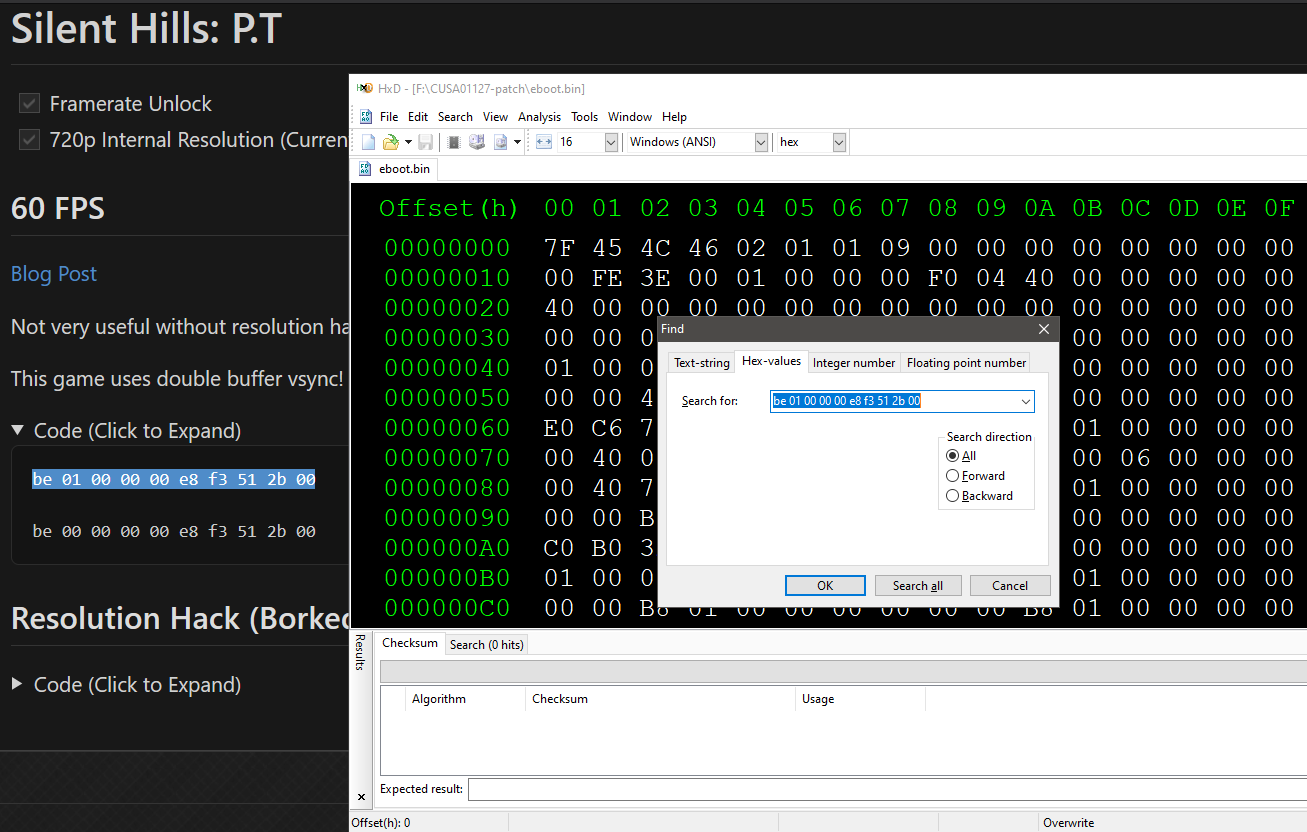
Task: Switch to Integer number tab in Find dialog
Action: [x=854, y=363]
